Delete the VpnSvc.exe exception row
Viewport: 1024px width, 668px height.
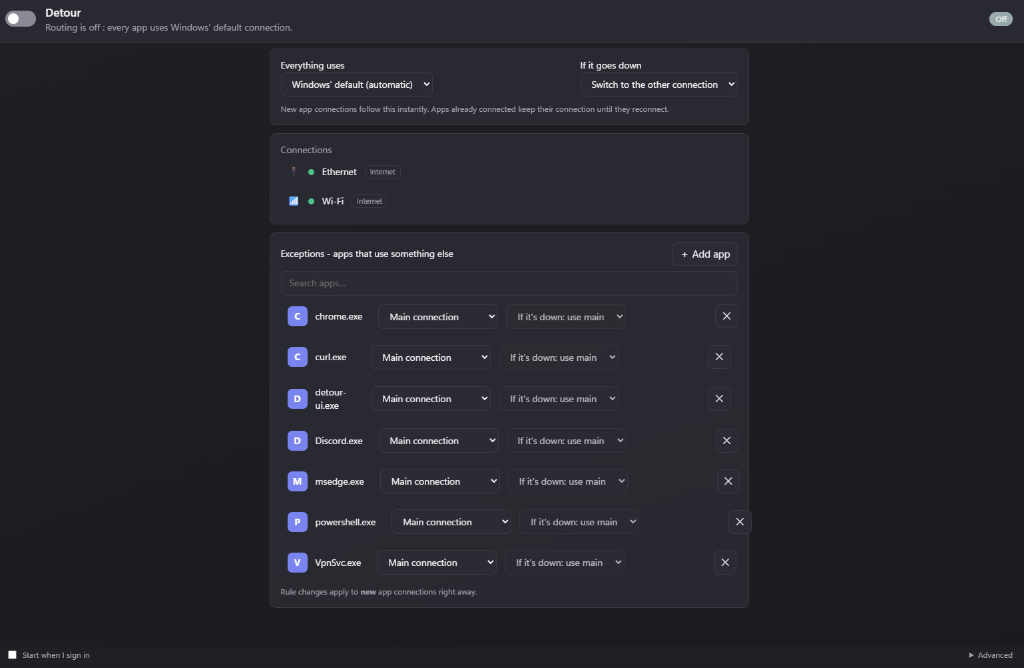pyautogui.click(x=725, y=562)
